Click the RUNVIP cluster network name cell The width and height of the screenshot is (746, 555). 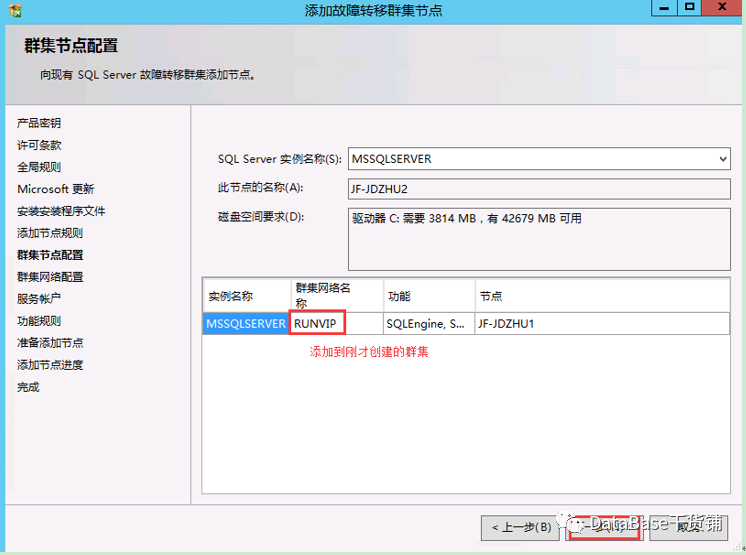click(336, 323)
